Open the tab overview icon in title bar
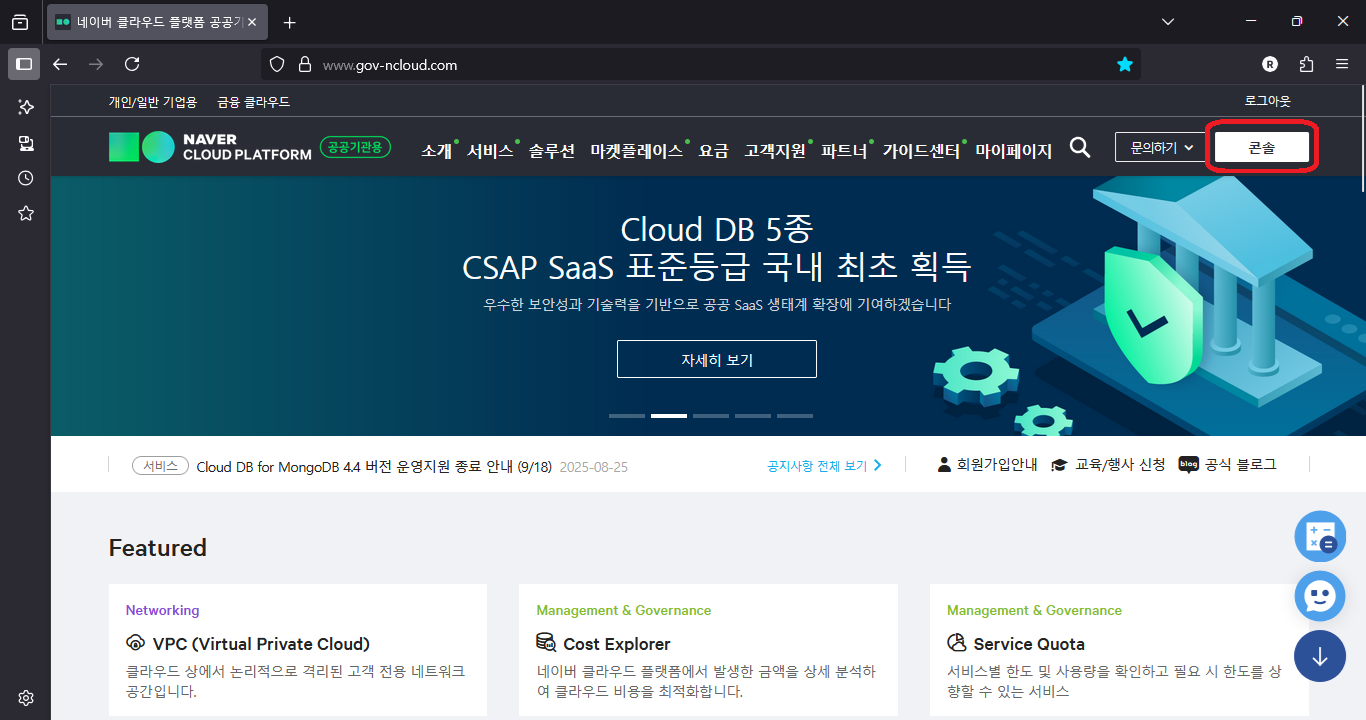The image size is (1366, 720). [x=20, y=22]
